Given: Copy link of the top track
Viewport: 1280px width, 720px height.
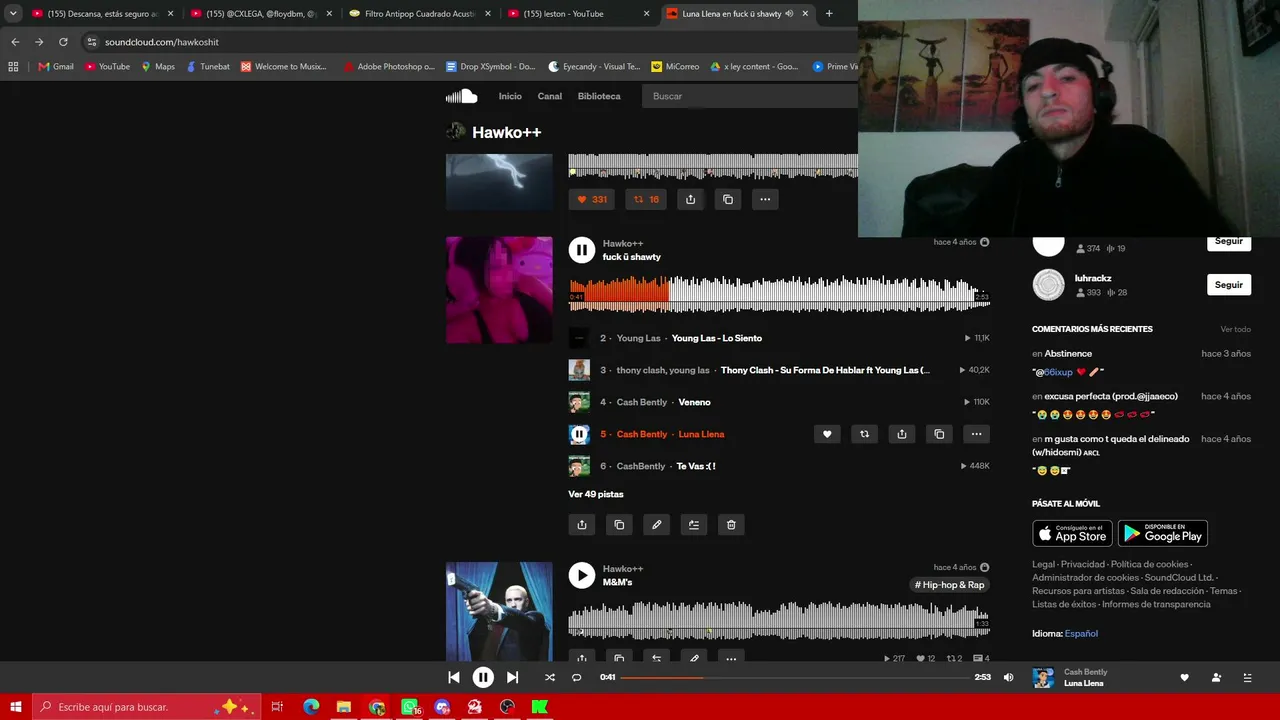Looking at the screenshot, I should [728, 199].
